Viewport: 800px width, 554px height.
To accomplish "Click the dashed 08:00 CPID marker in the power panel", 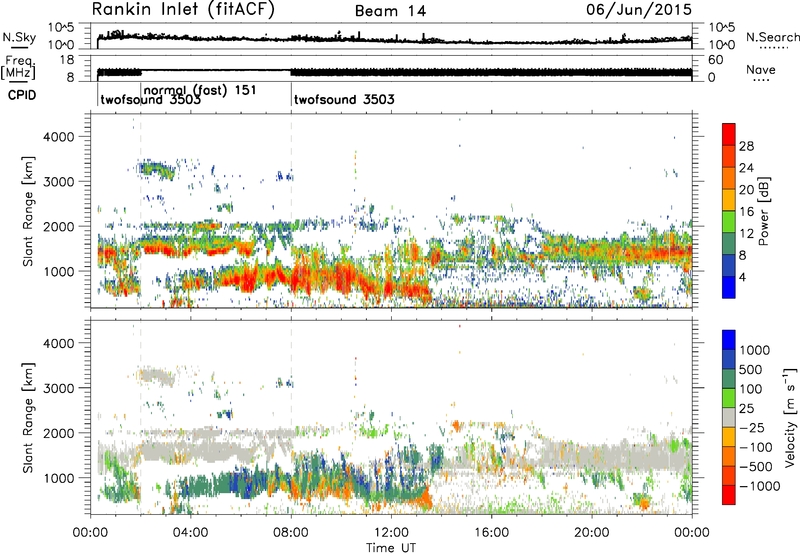I will [291, 211].
